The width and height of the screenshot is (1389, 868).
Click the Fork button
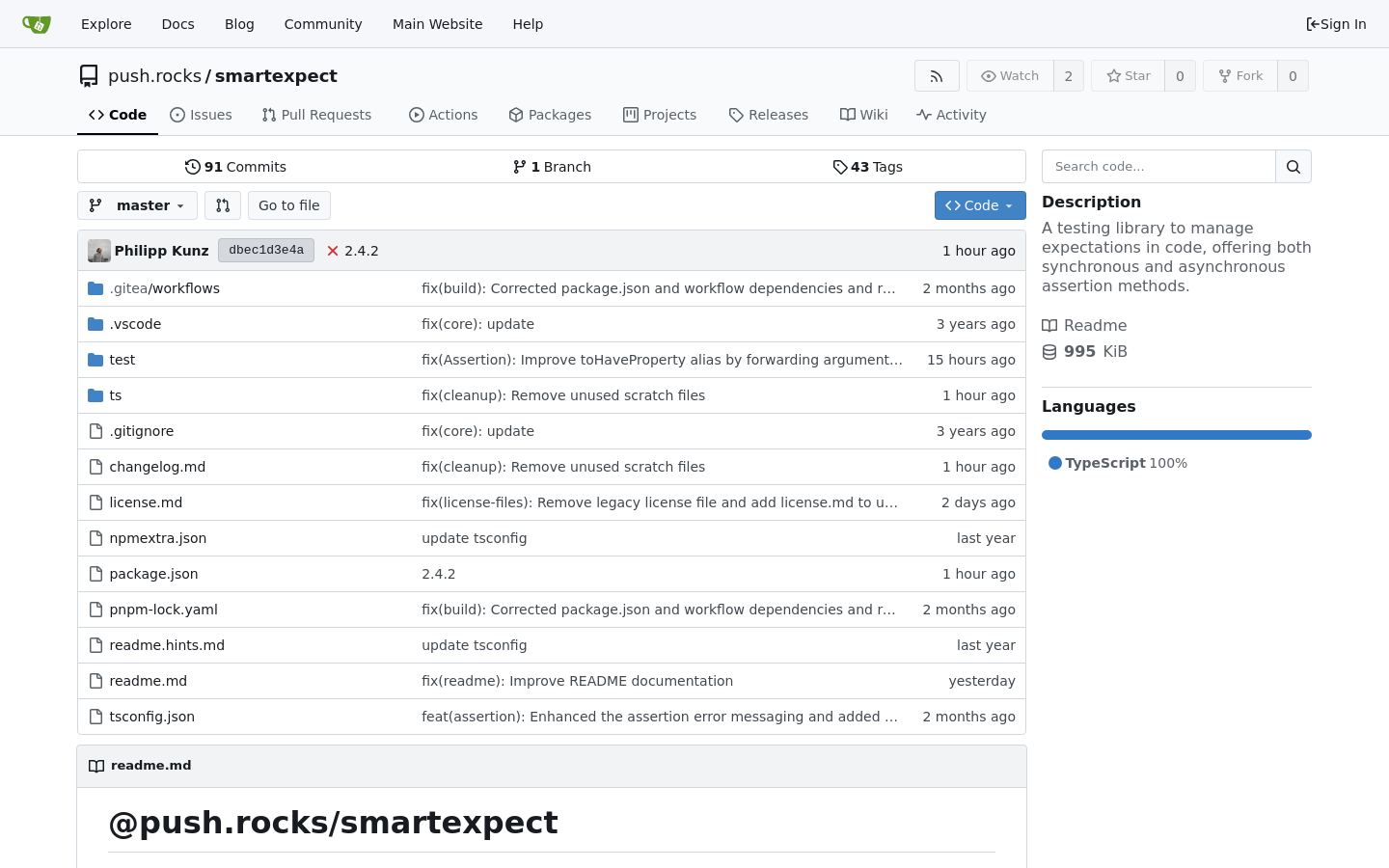[x=1240, y=76]
